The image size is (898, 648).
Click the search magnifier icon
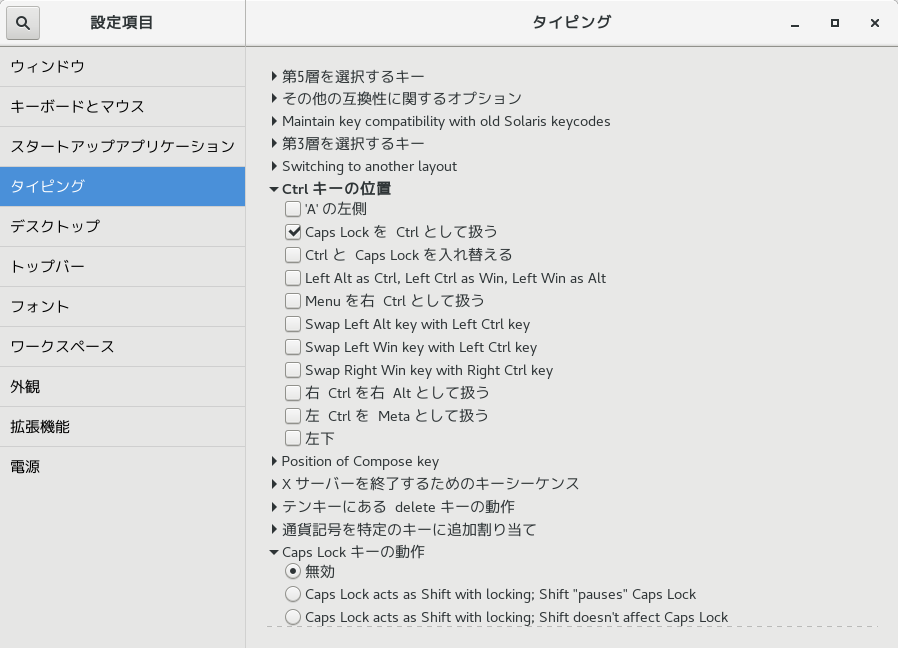(x=23, y=22)
